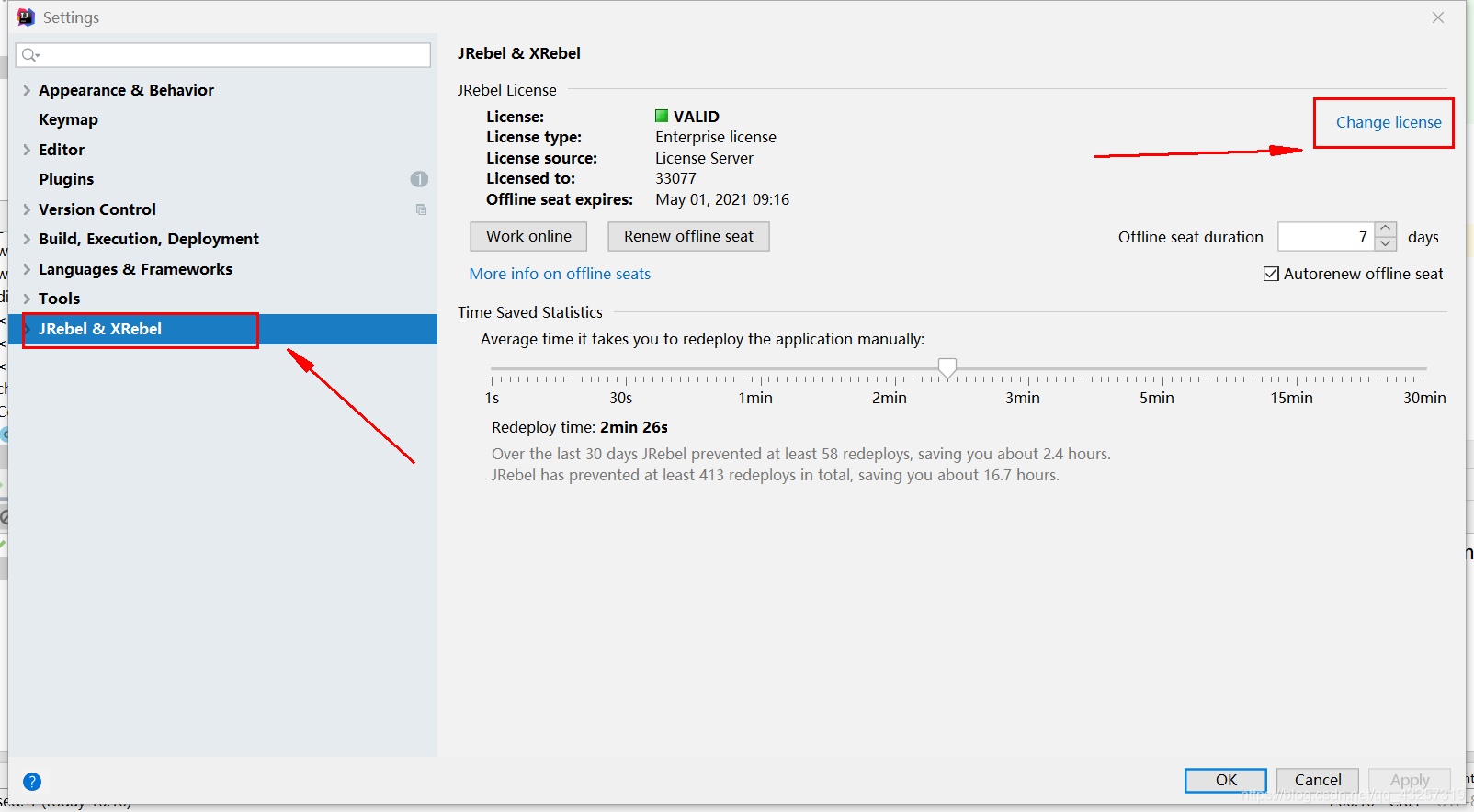Click the Enterprise license text
This screenshot has height=812, width=1474.
pos(716,137)
